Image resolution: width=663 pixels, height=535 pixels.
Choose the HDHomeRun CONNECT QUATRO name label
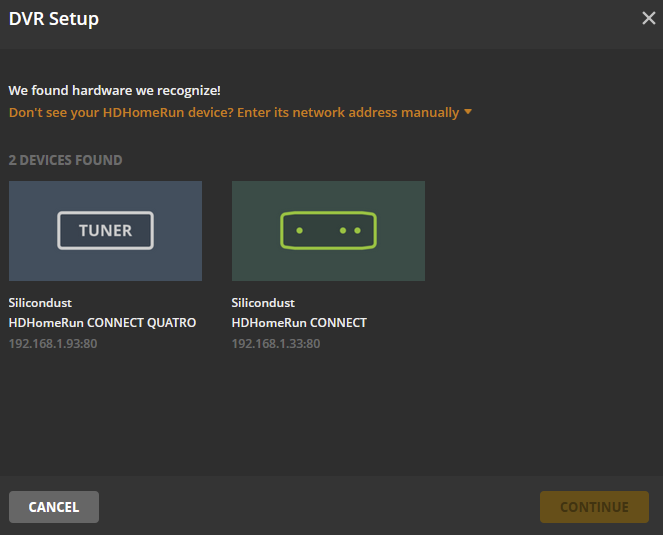point(102,323)
